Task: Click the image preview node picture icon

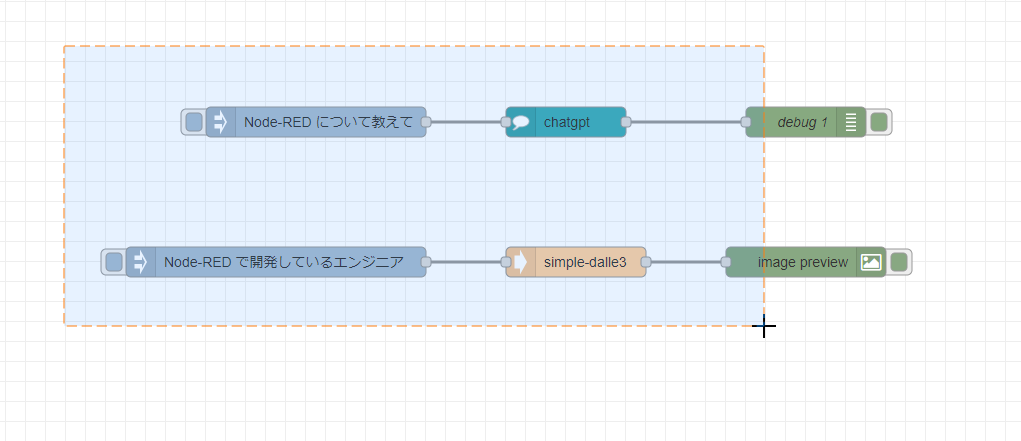Action: (871, 262)
